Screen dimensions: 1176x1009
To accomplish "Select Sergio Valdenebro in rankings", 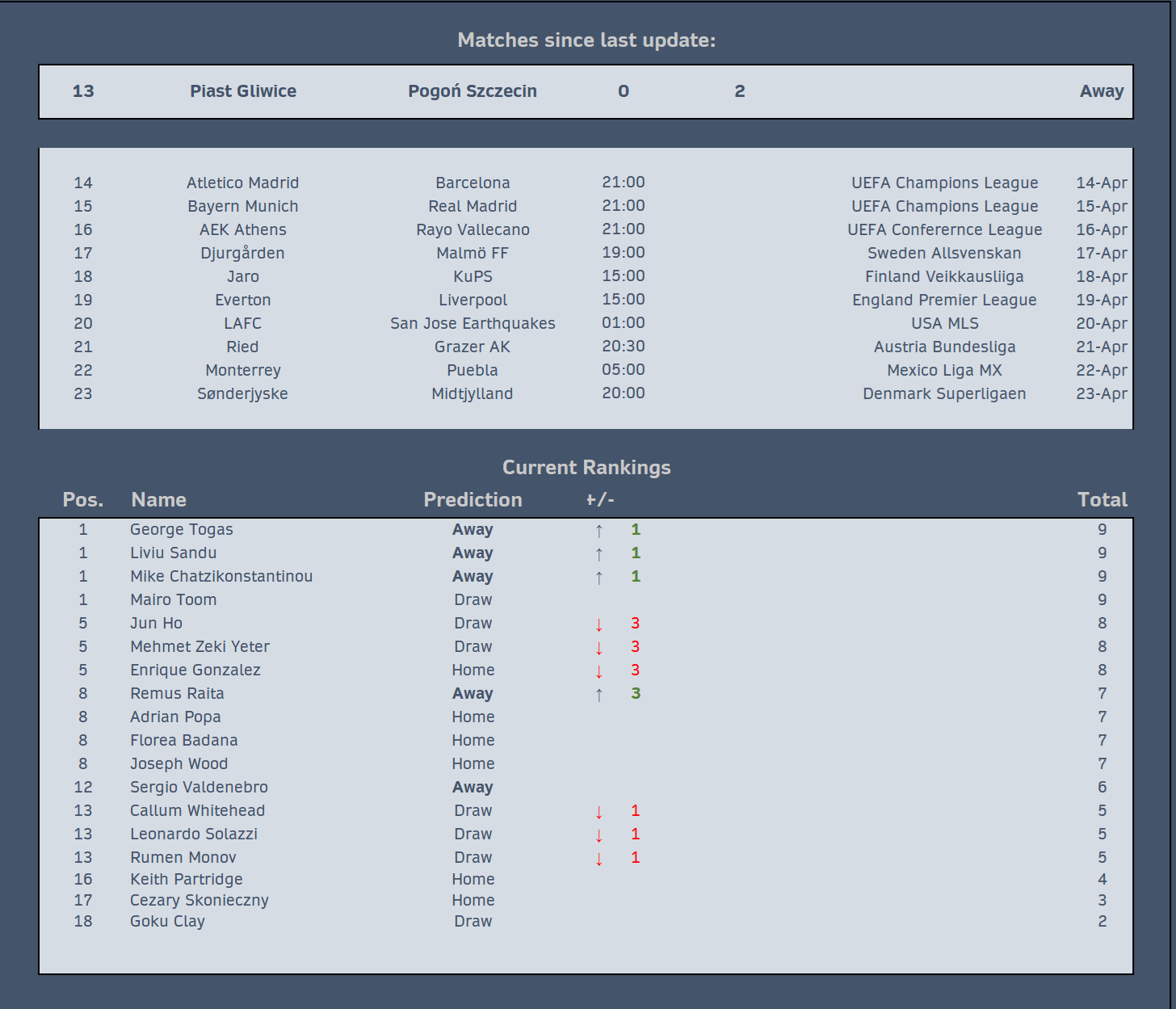I will click(x=199, y=787).
